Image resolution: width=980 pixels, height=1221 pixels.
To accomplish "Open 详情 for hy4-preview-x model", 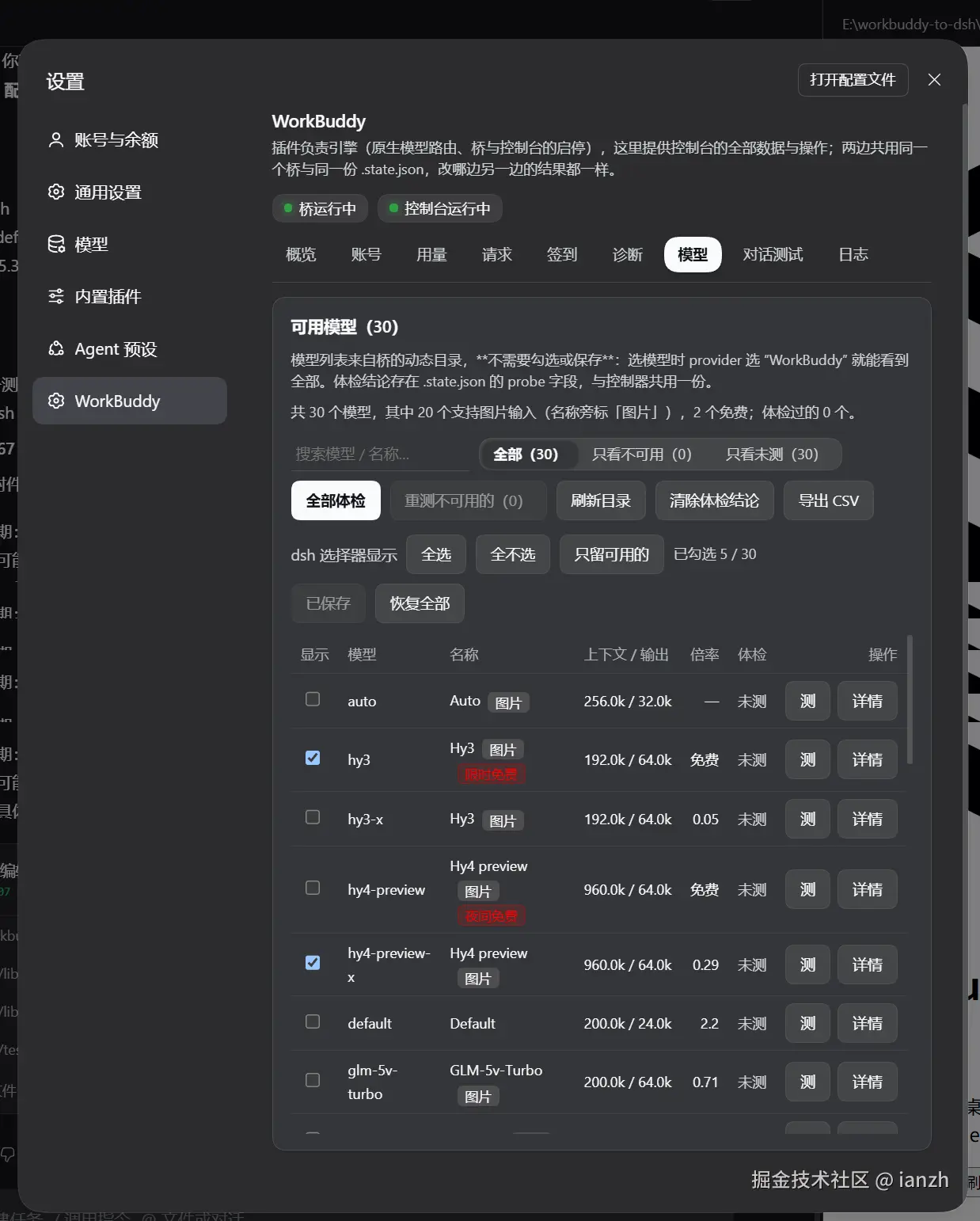I will [868, 964].
